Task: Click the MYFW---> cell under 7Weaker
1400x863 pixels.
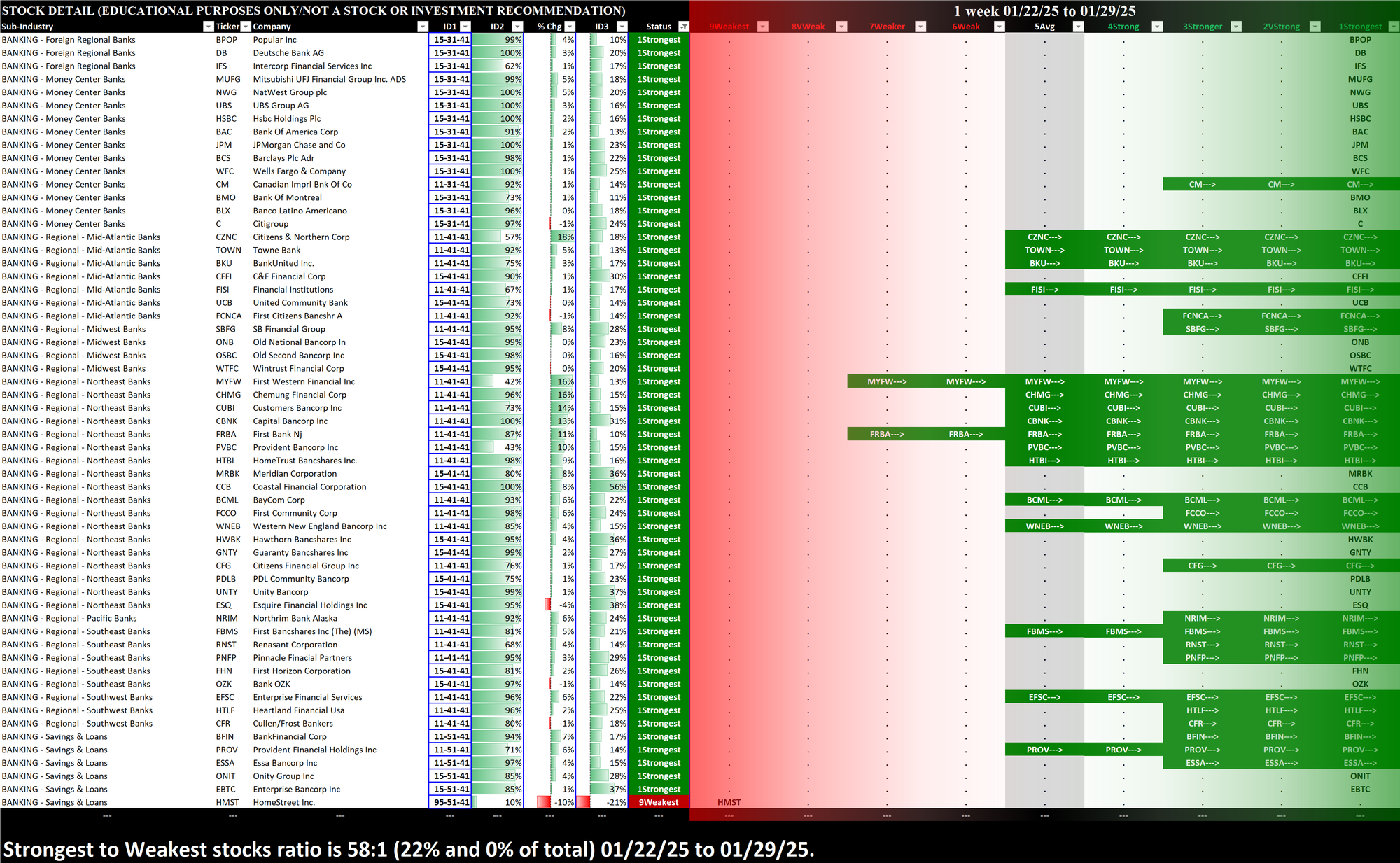Action: tap(886, 381)
